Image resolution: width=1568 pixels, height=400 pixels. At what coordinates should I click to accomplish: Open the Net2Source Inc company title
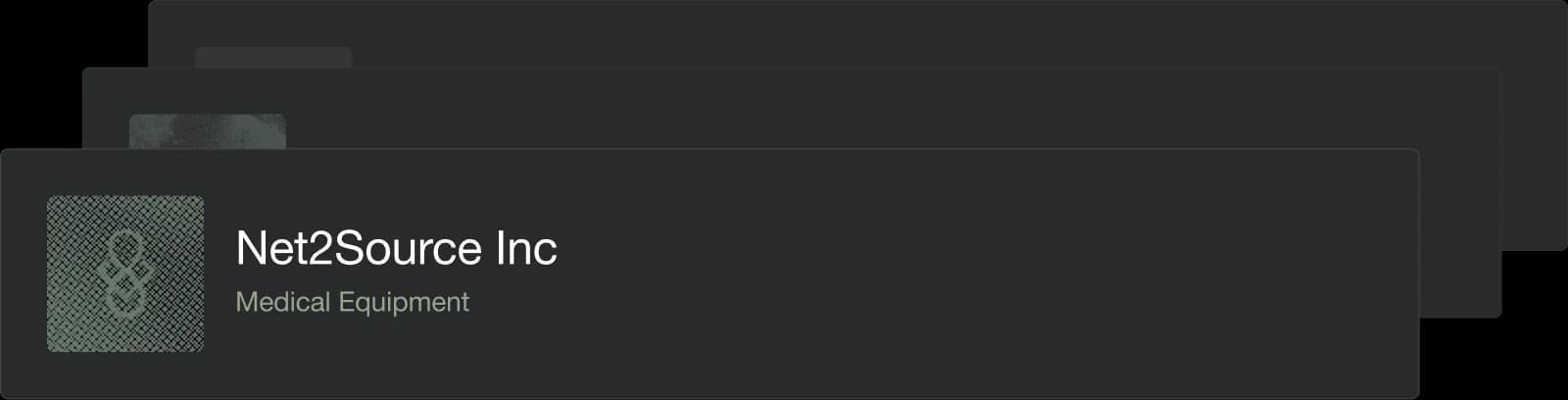point(396,249)
